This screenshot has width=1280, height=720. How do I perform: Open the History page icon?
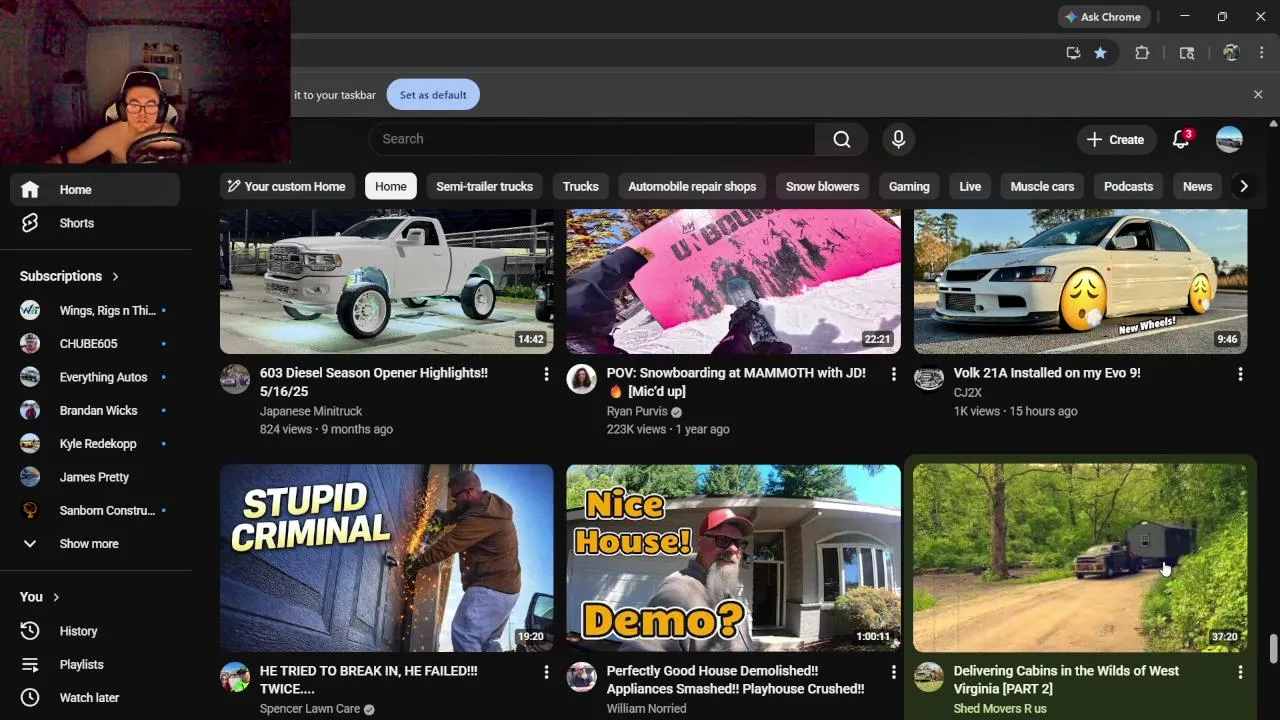tap(30, 631)
